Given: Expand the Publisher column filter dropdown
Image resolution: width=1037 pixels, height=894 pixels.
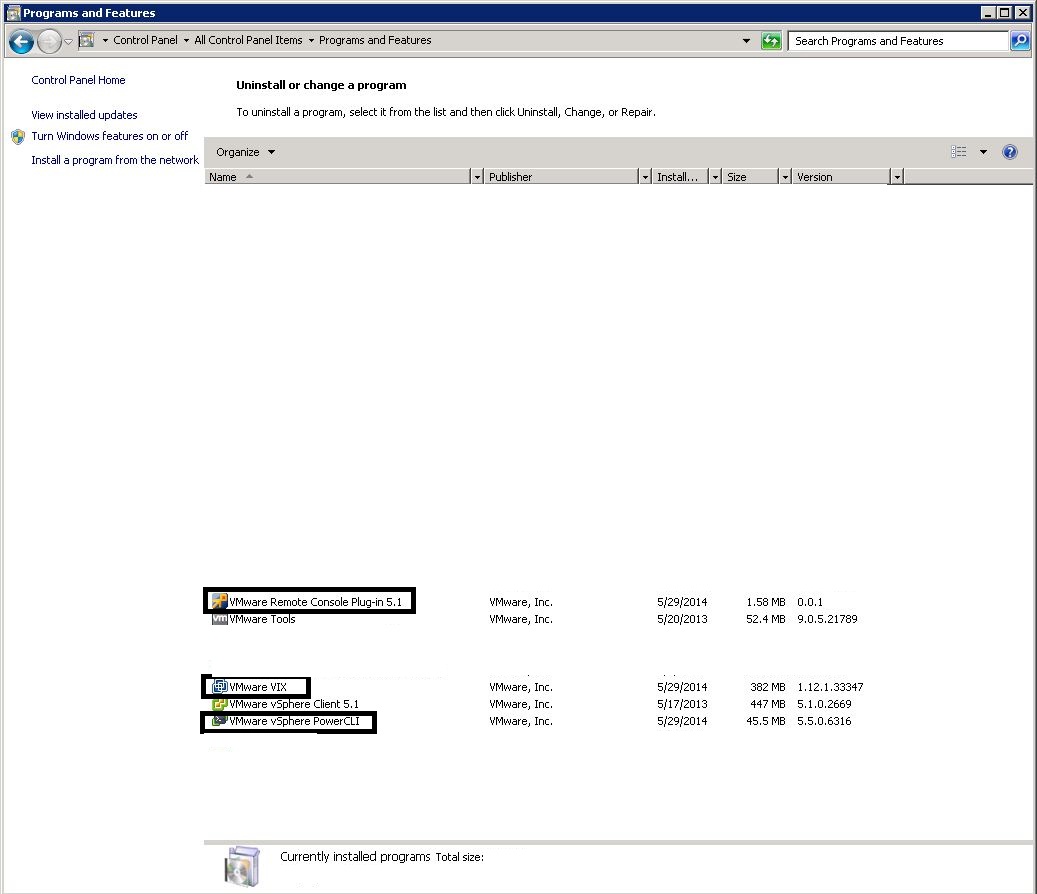Looking at the screenshot, I should point(644,177).
